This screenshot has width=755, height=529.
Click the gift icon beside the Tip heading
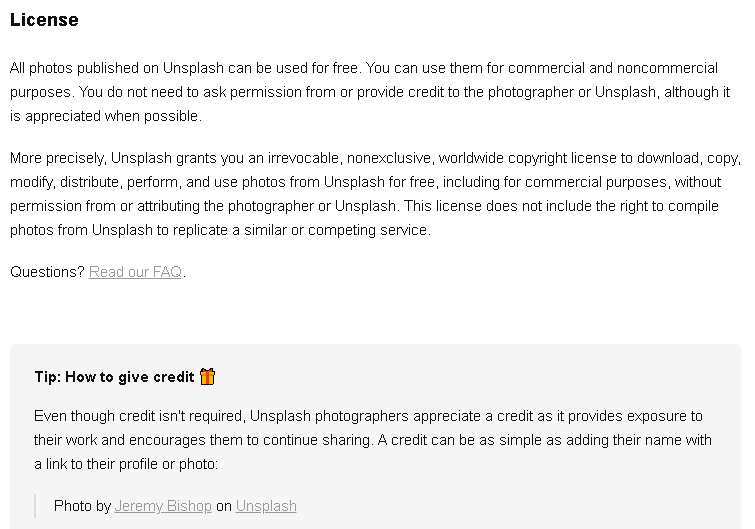(x=207, y=377)
